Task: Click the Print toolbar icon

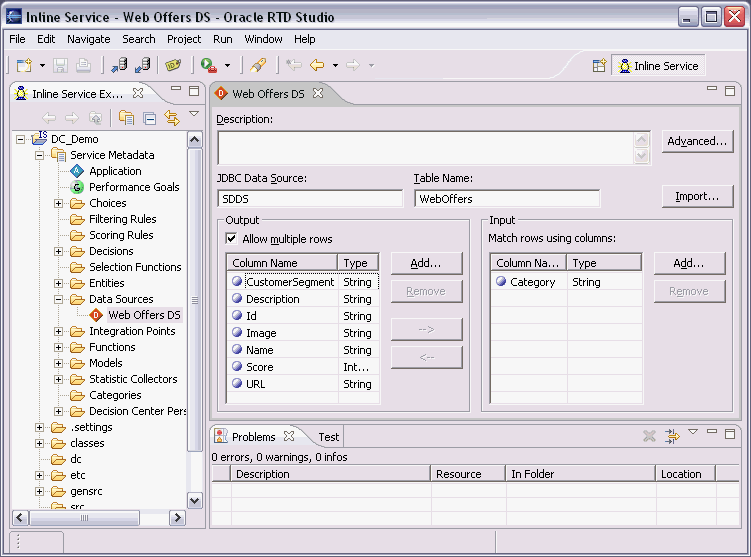Action: pos(83,65)
